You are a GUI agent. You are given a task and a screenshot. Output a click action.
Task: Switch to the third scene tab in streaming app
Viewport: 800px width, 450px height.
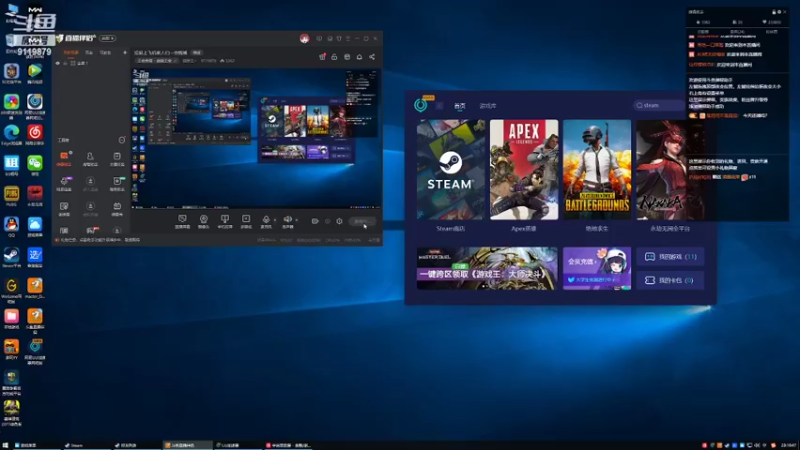pyautogui.click(x=105, y=53)
